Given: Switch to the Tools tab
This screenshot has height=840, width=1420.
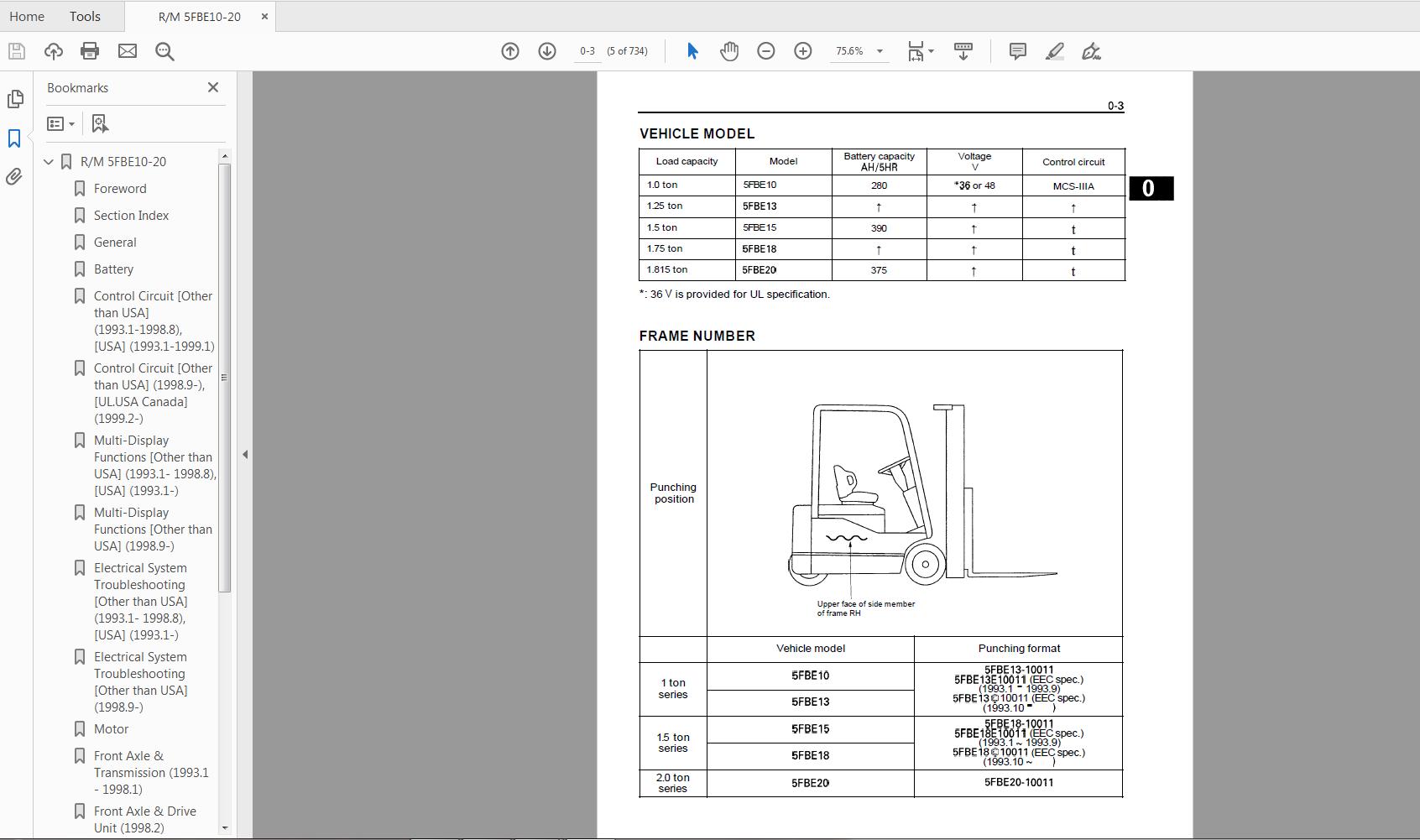Looking at the screenshot, I should pos(84,16).
